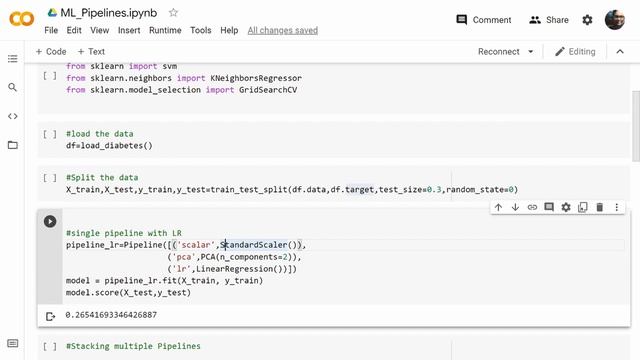This screenshot has width=640, height=360.
Task: Click the StandardScaler() code text
Action: (260, 245)
